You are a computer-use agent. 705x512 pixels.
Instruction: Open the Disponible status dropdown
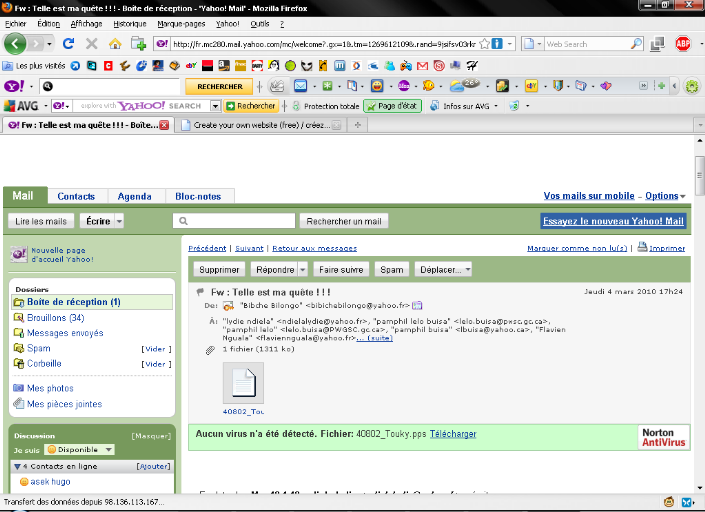point(109,450)
